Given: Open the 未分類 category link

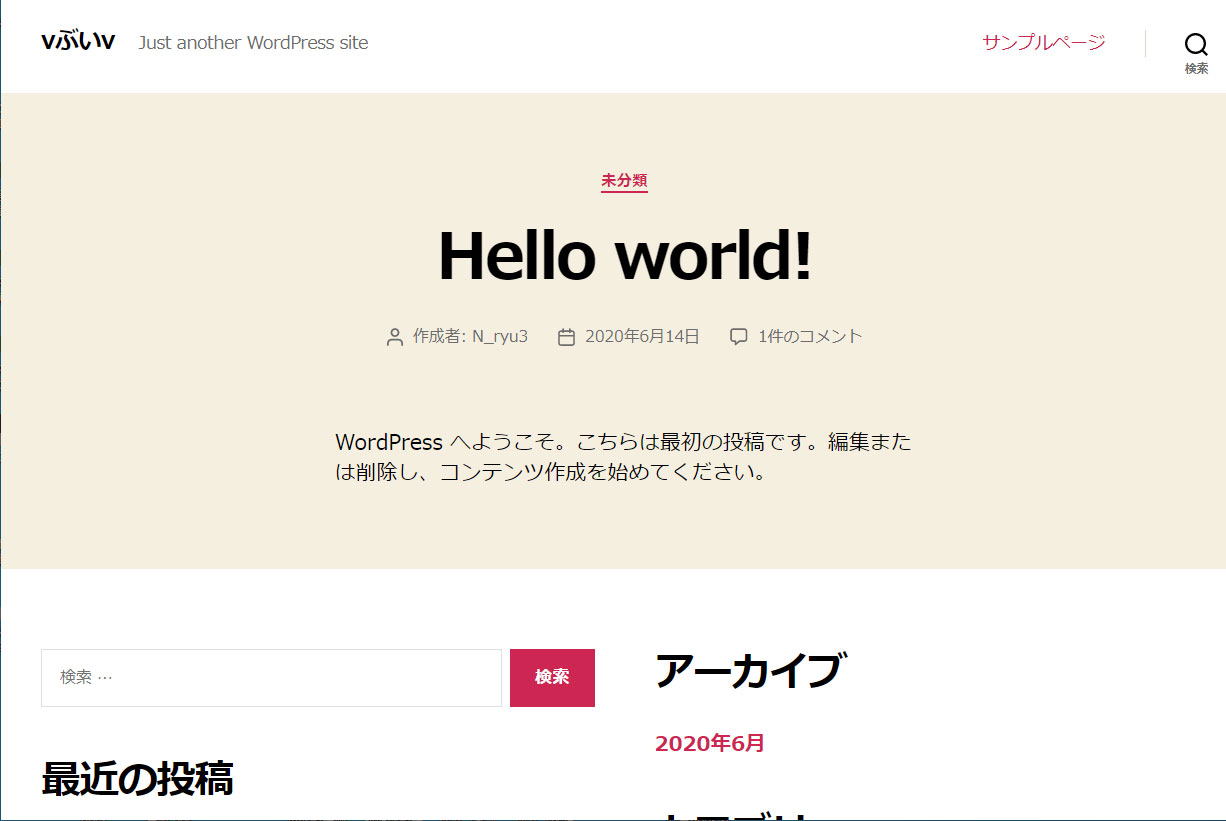Looking at the screenshot, I should 624,181.
